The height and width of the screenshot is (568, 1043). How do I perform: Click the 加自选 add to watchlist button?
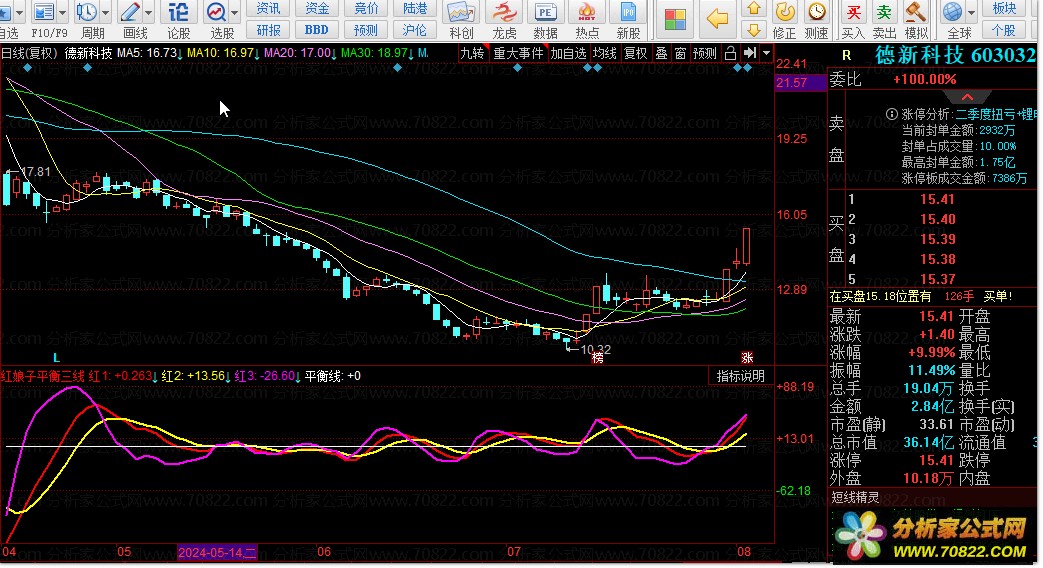(x=568, y=53)
